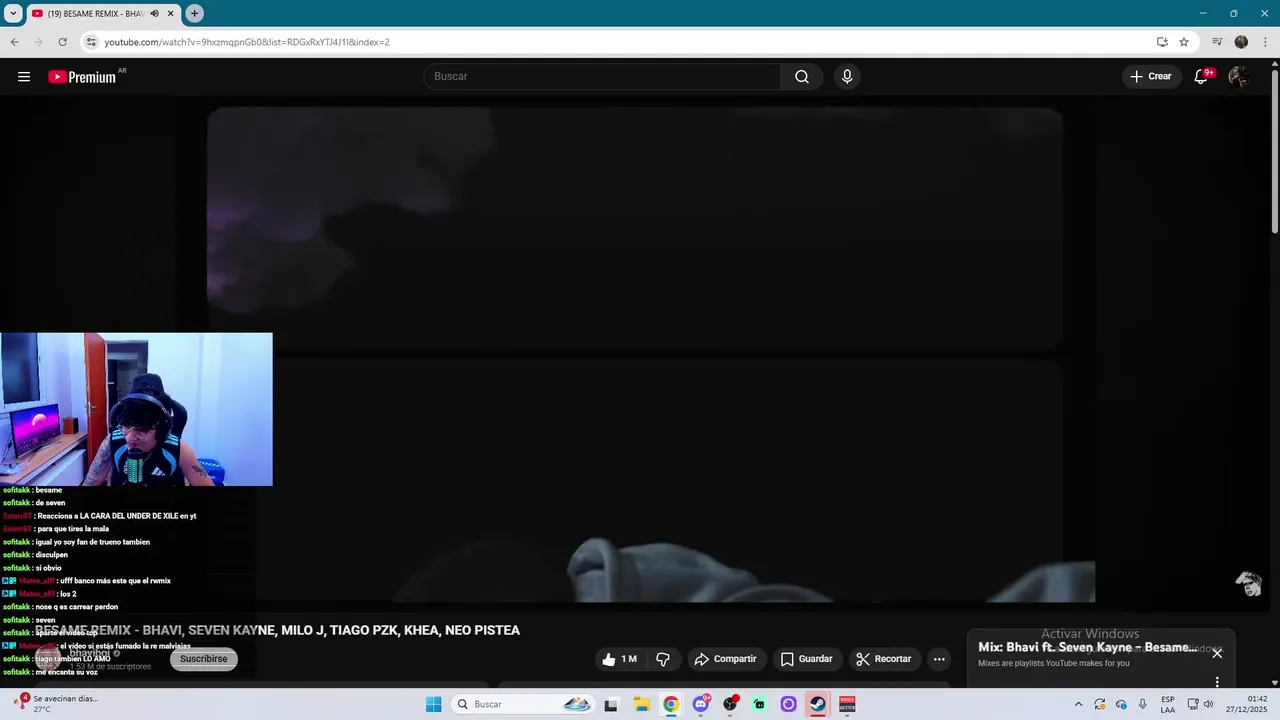Screen dimensions: 1280x720
Task: Expand the Chrome tab search dropdown
Action: coord(13,14)
